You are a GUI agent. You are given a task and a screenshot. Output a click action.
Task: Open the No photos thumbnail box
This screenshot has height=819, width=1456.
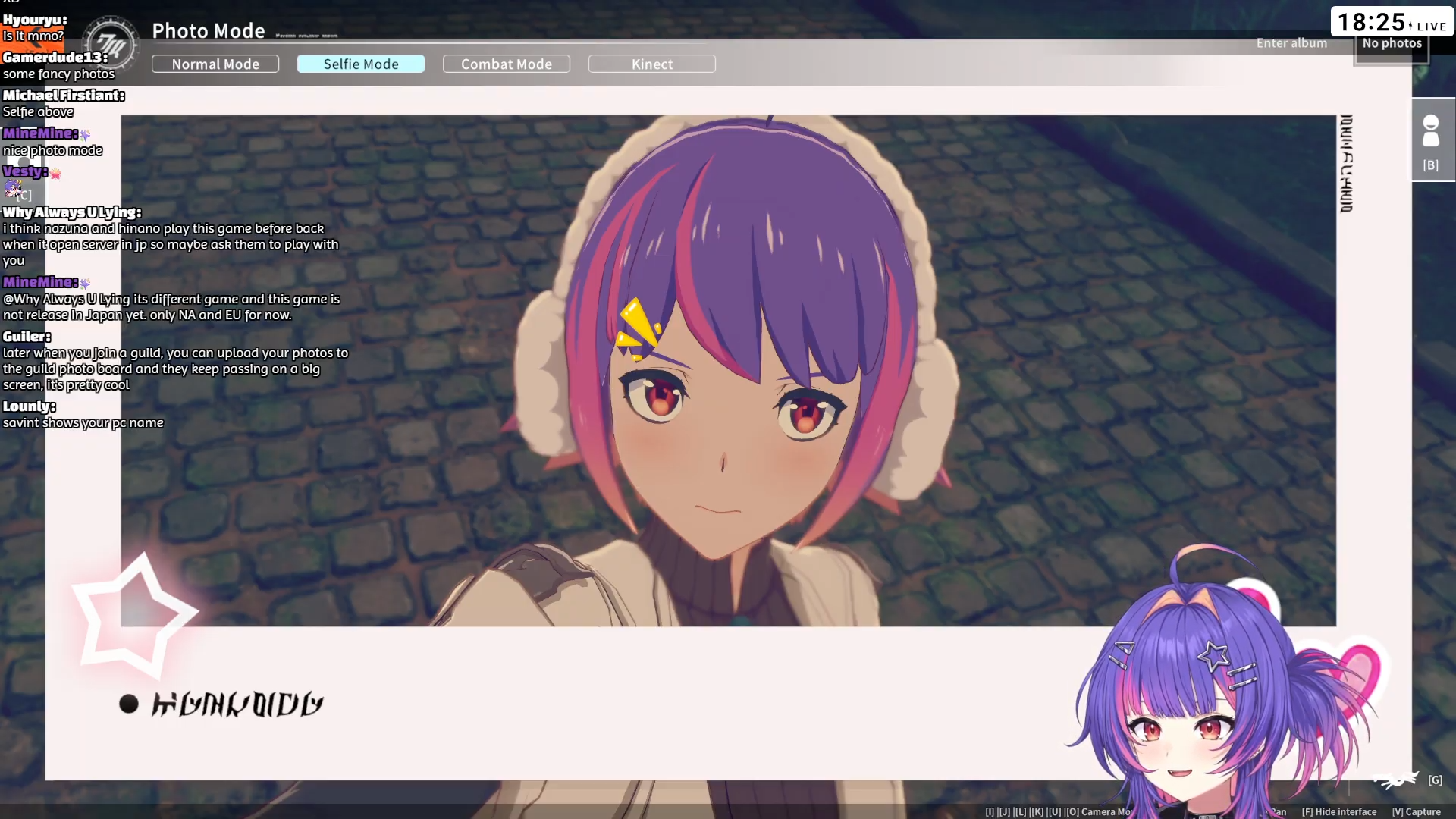click(x=1392, y=45)
